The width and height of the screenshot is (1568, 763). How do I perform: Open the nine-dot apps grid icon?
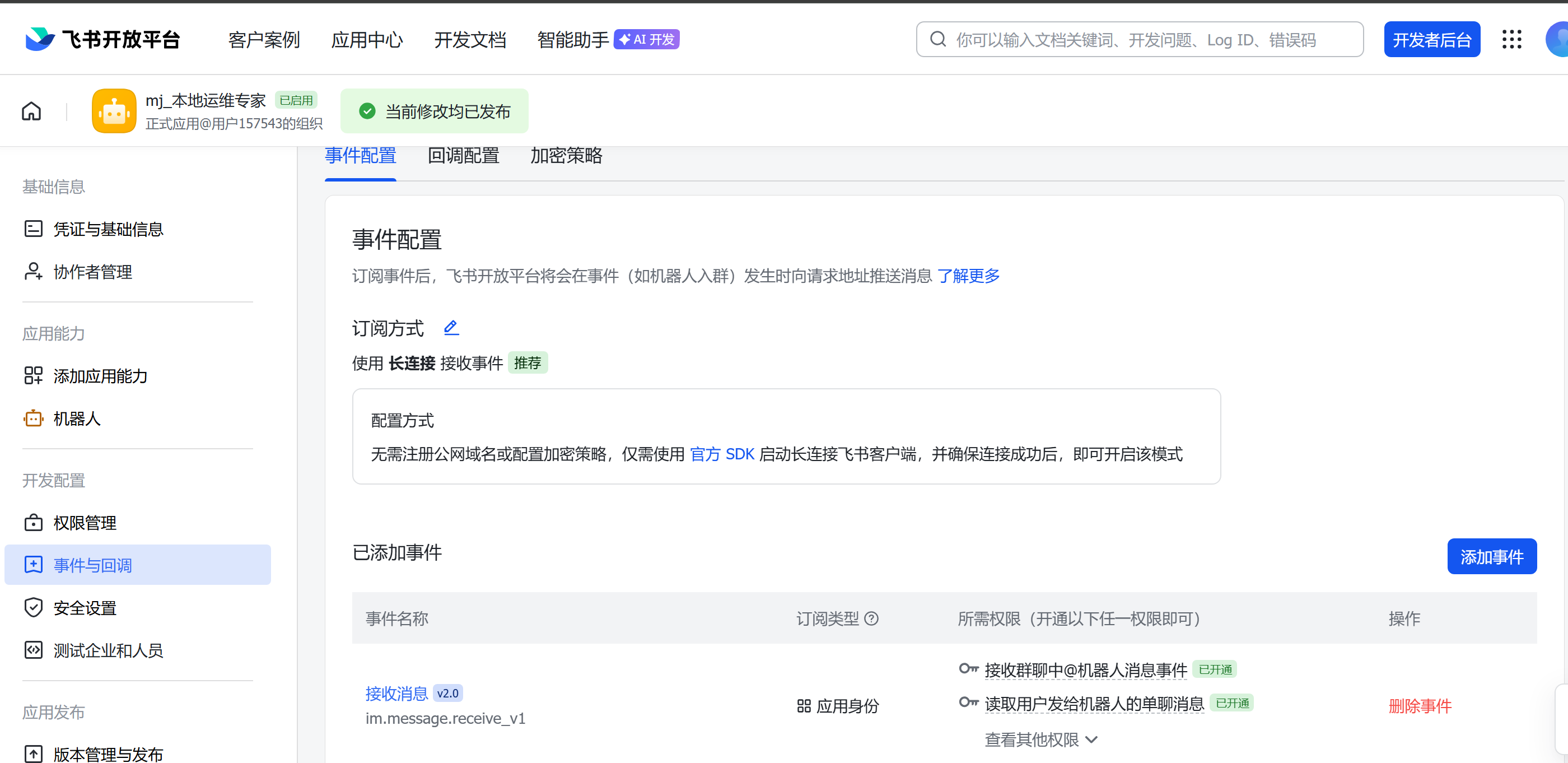1512,40
